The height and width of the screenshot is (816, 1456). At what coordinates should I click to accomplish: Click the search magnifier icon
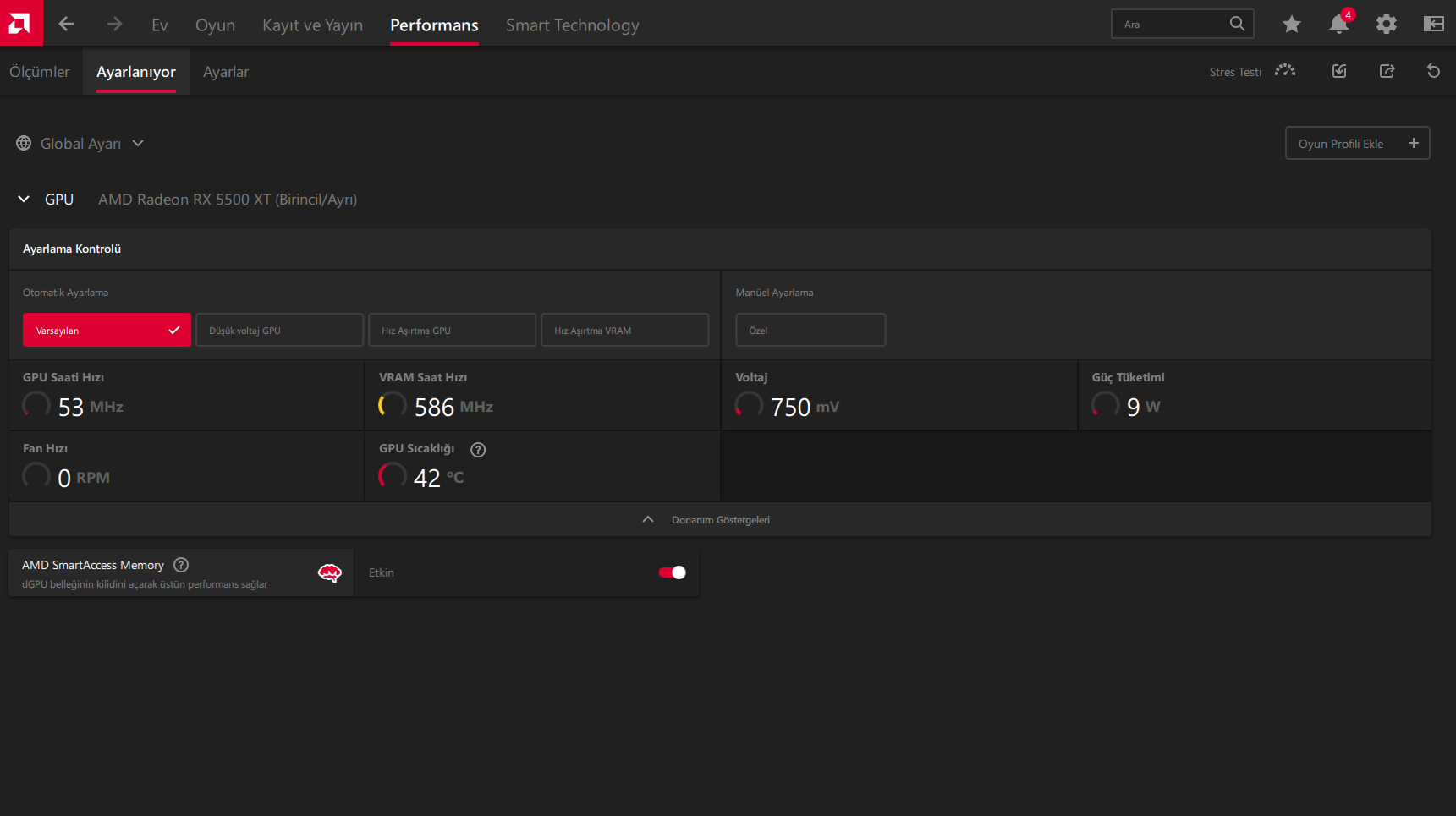[x=1237, y=24]
